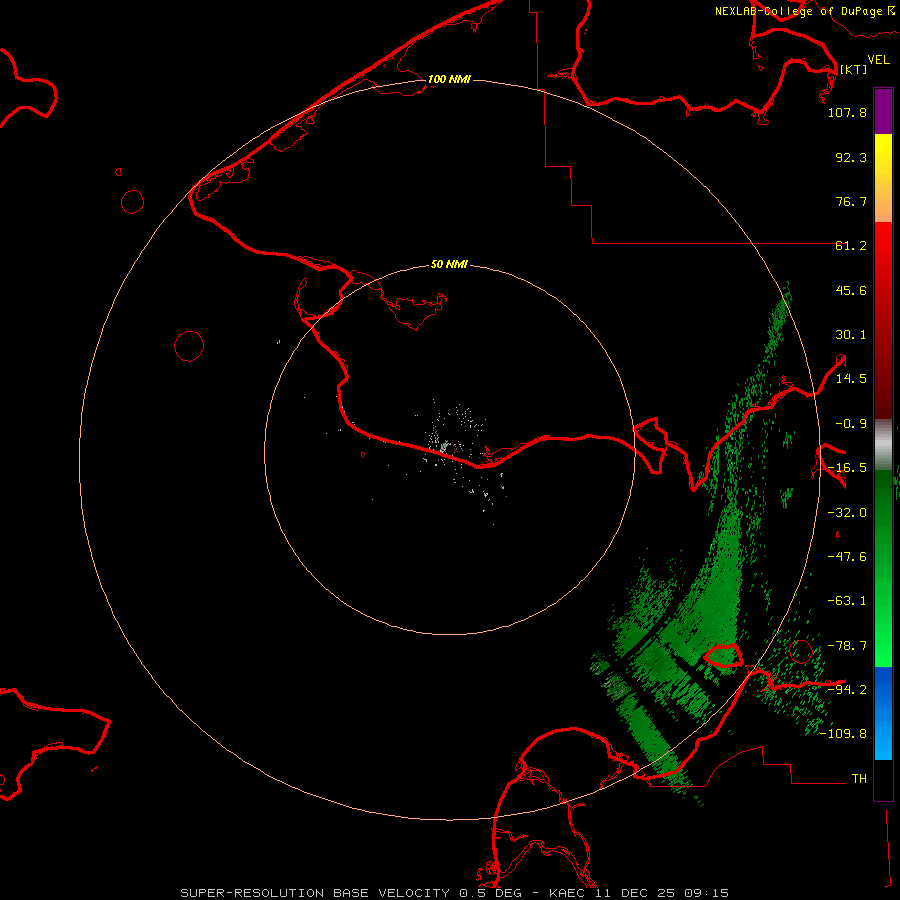900x900 pixels.
Task: Click the -78.7 velocity scale value
Action: [847, 646]
